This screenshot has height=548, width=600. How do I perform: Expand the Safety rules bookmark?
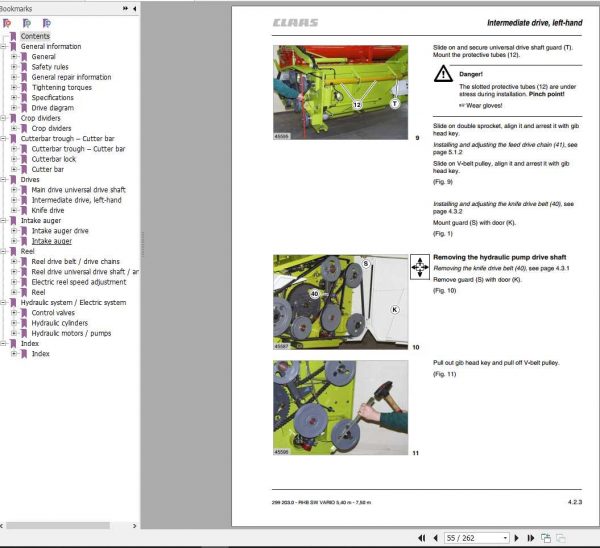tap(14, 67)
